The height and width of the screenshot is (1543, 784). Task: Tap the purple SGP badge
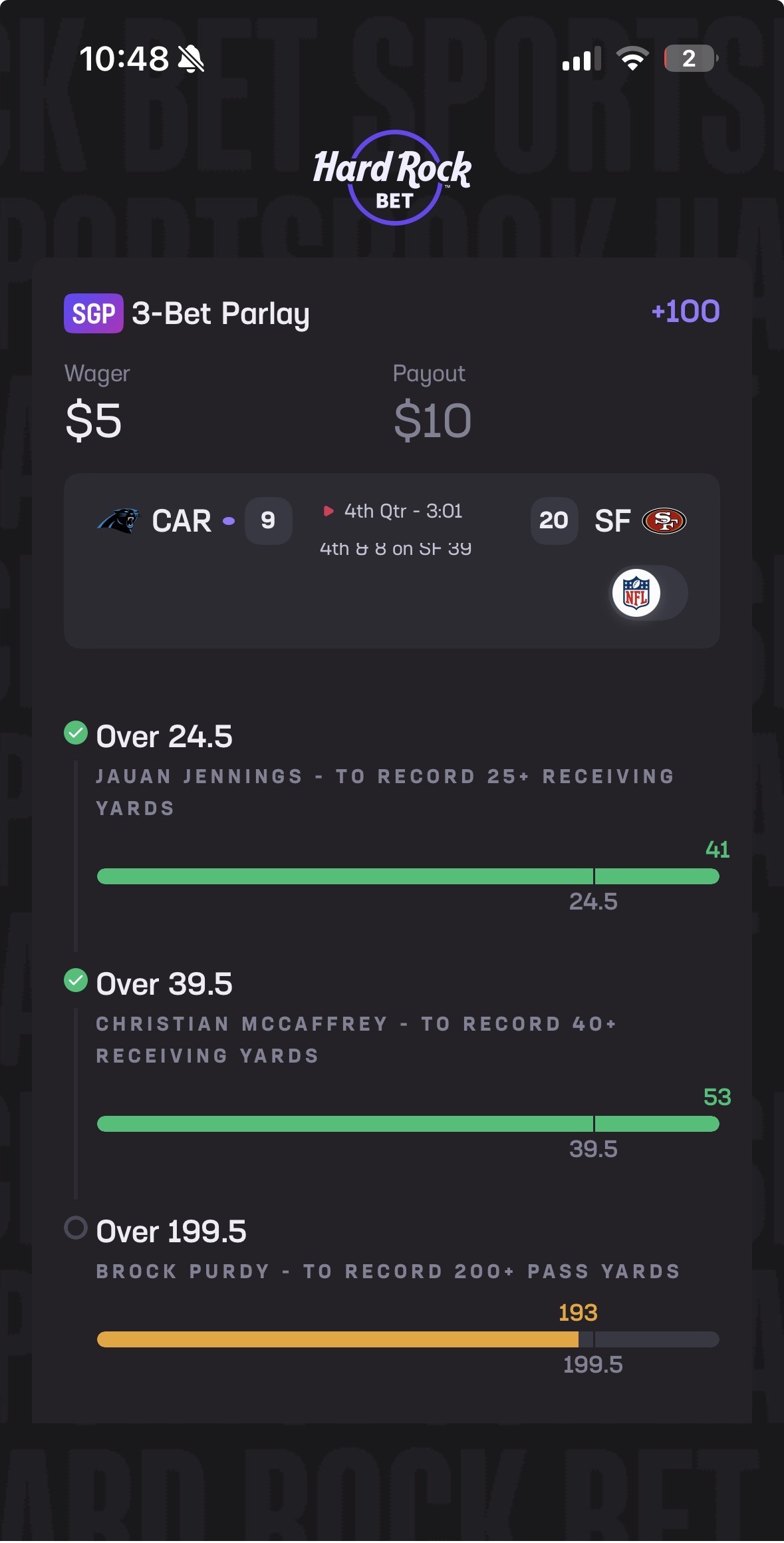(x=94, y=313)
